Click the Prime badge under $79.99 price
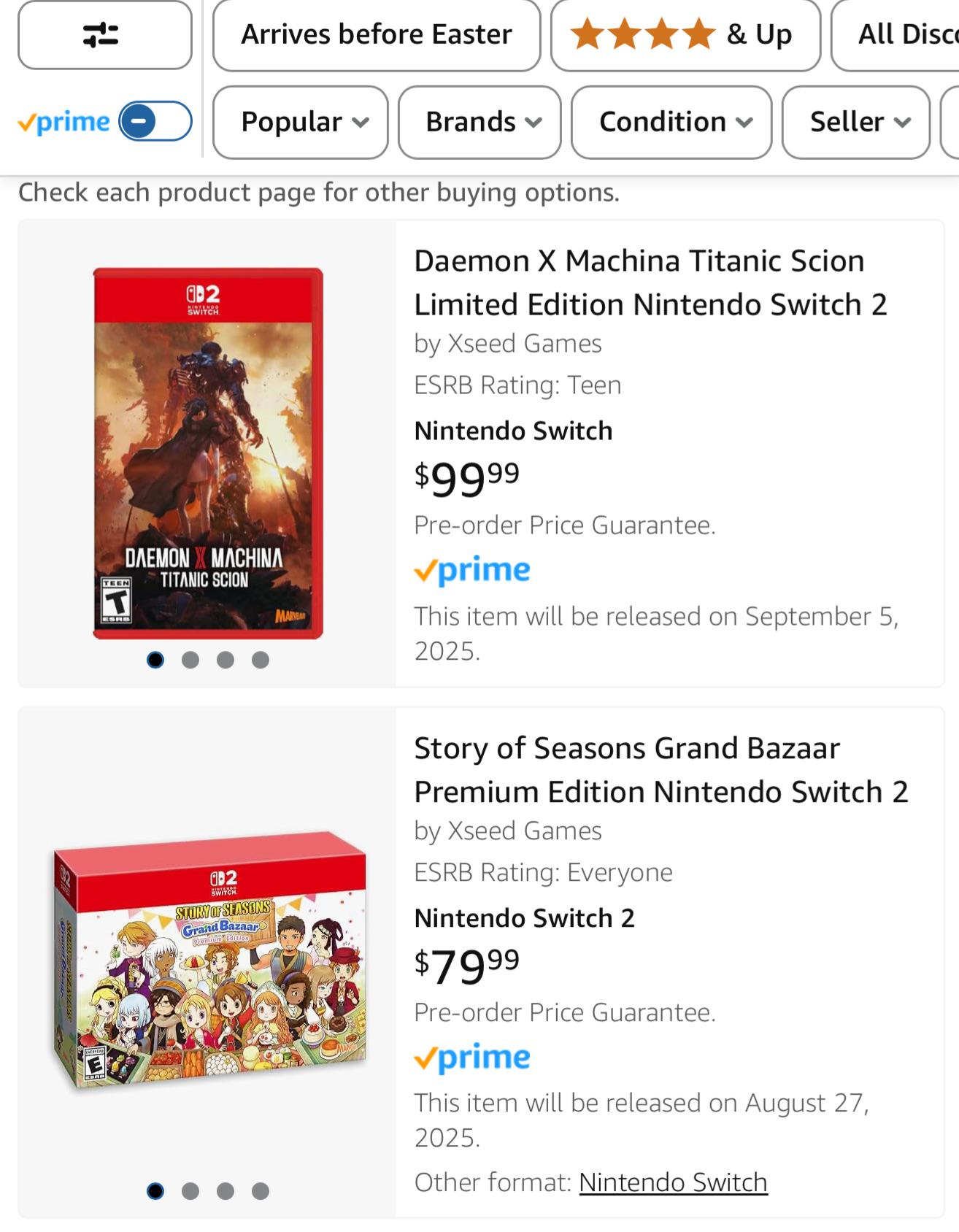The image size is (959, 1232). point(472,1058)
